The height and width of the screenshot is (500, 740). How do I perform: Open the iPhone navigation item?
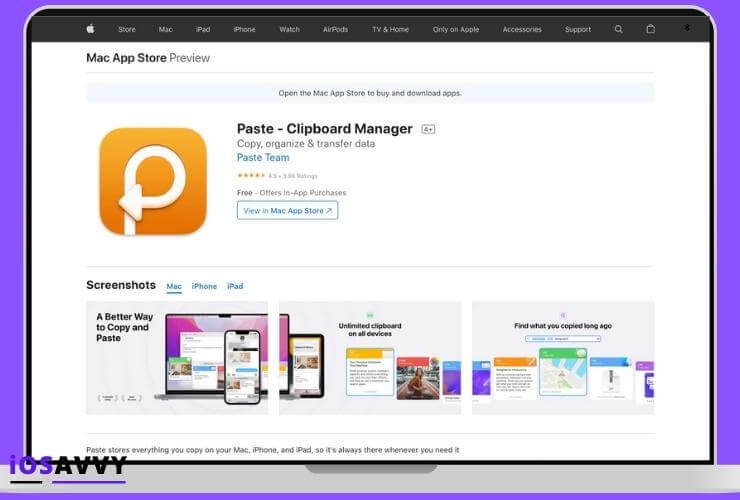coord(244,29)
